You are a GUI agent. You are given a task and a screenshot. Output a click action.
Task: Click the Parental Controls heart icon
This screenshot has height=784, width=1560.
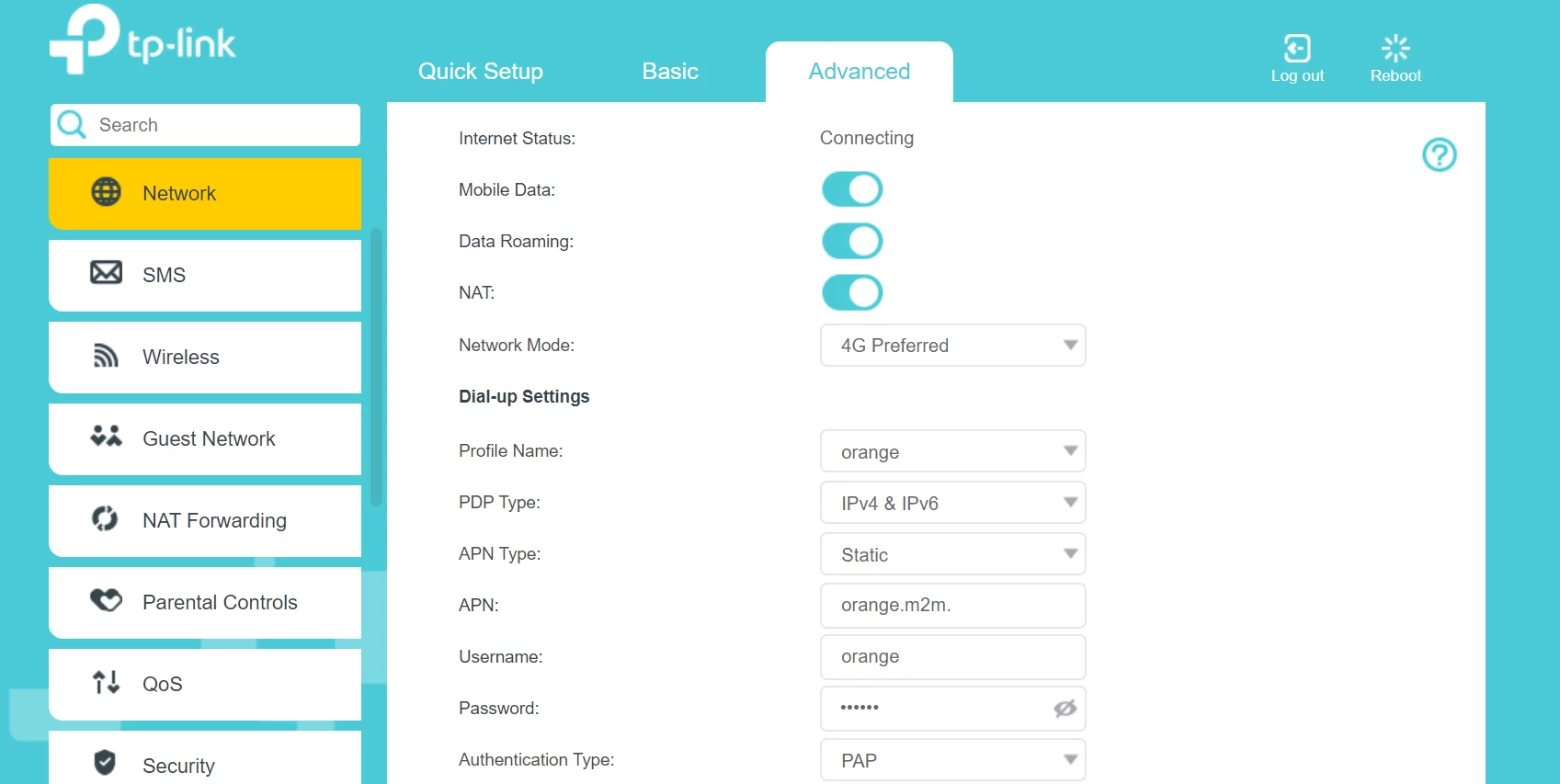[107, 601]
